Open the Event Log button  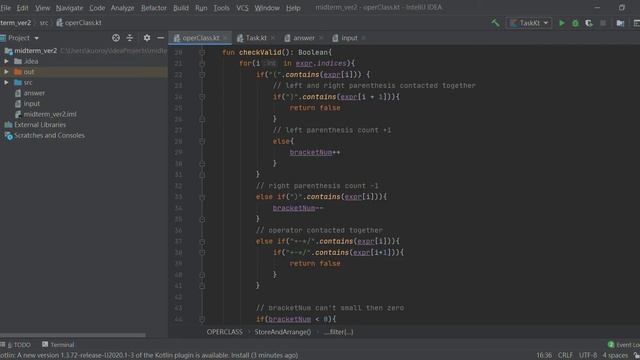point(623,345)
